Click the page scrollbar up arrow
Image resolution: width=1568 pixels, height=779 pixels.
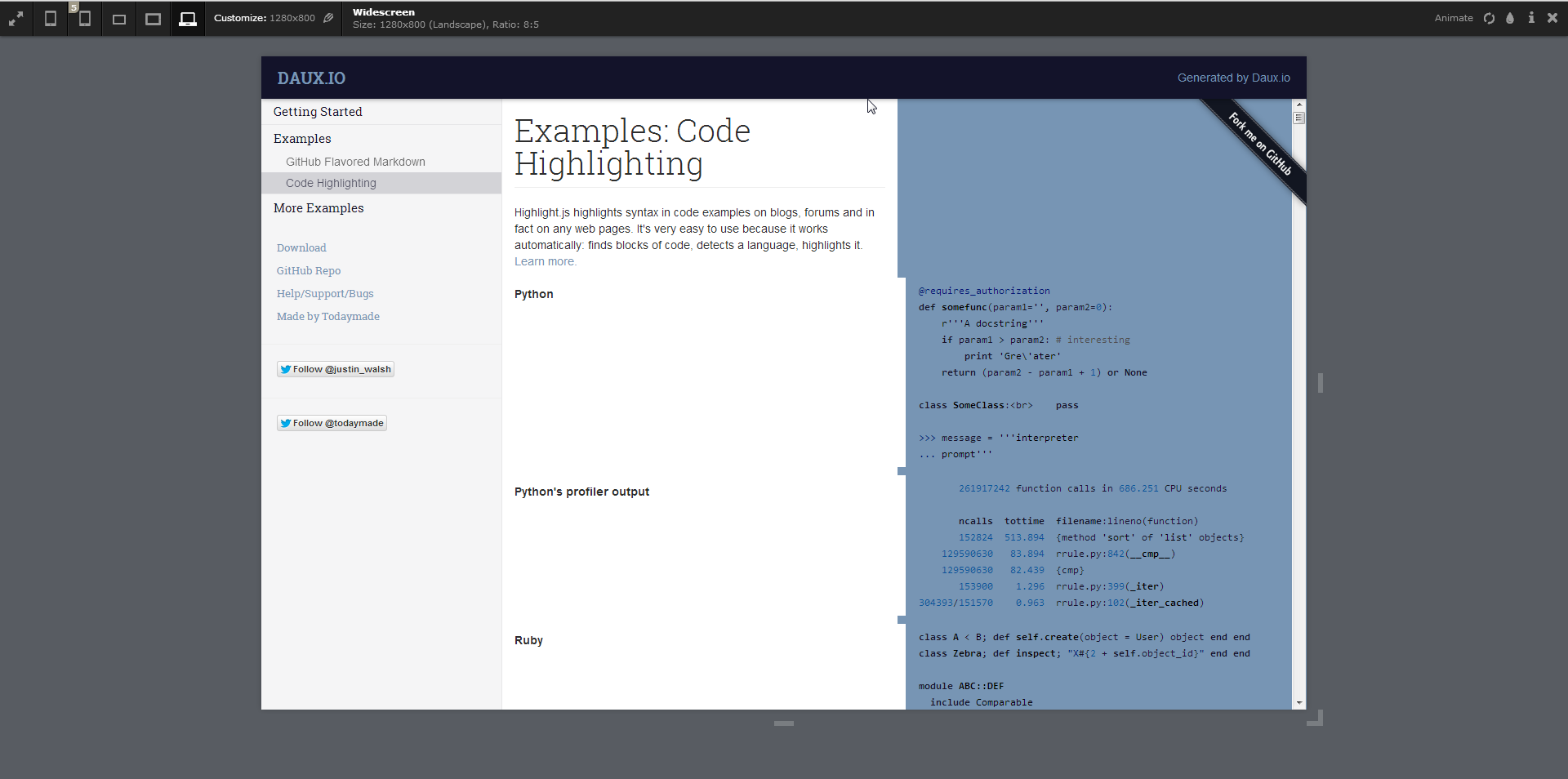click(1299, 105)
